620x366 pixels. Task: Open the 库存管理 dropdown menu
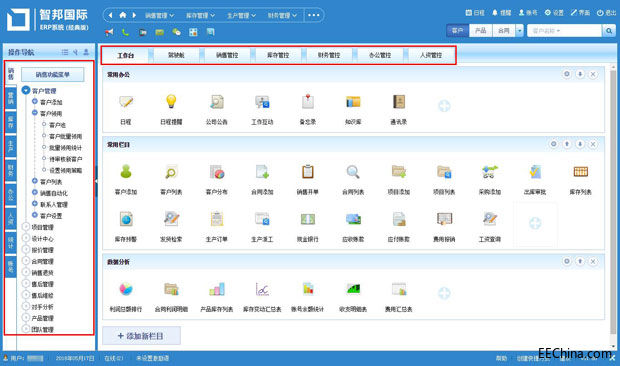pyautogui.click(x=200, y=15)
